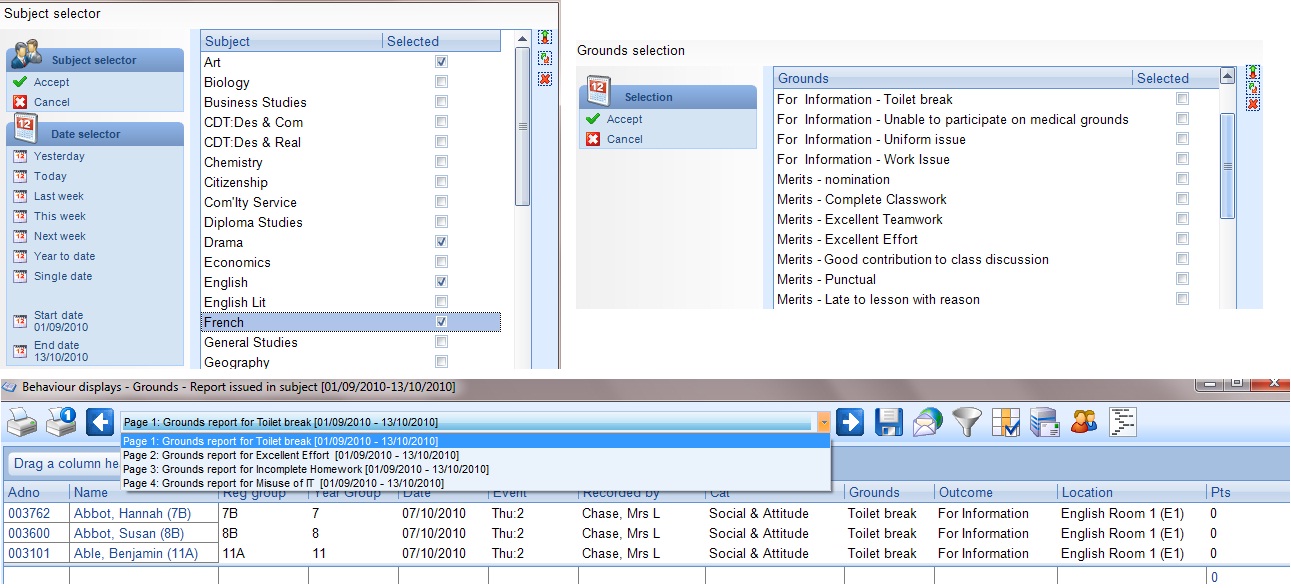Click Accept in the Grounds selection panel
This screenshot has width=1291, height=588.
(x=625, y=119)
